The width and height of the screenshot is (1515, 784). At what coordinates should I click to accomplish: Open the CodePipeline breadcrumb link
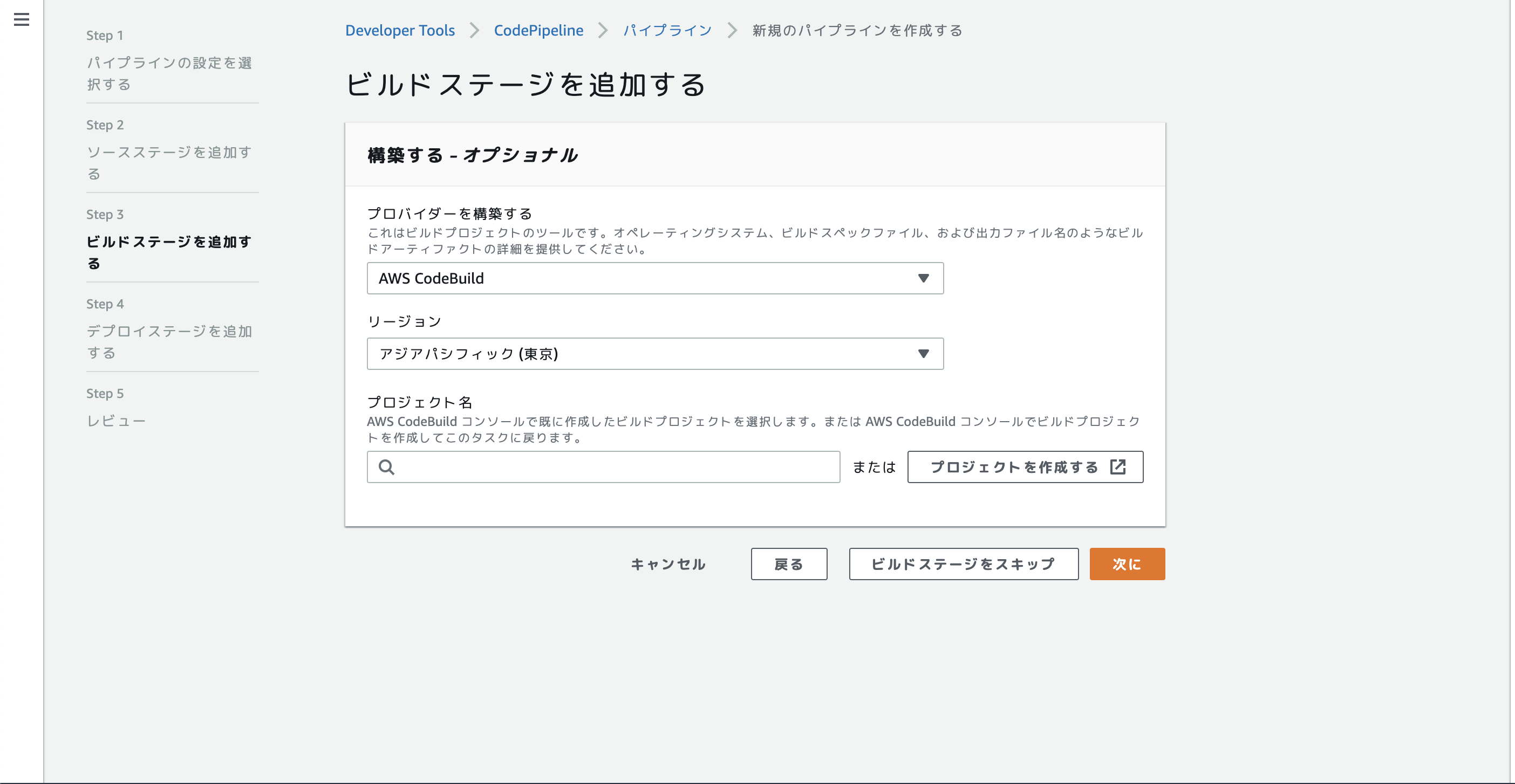coord(538,30)
